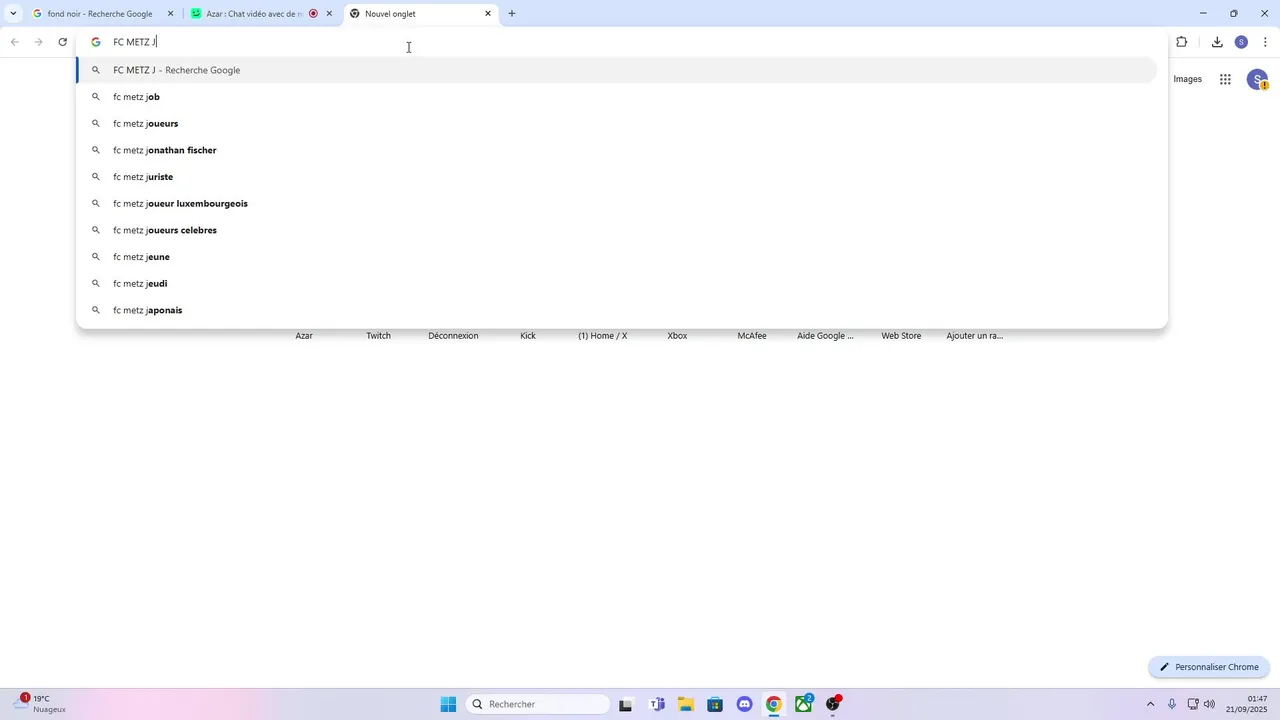Select suggestion 'fc metz jeune'
This screenshot has height=720, width=1280.
point(617,257)
